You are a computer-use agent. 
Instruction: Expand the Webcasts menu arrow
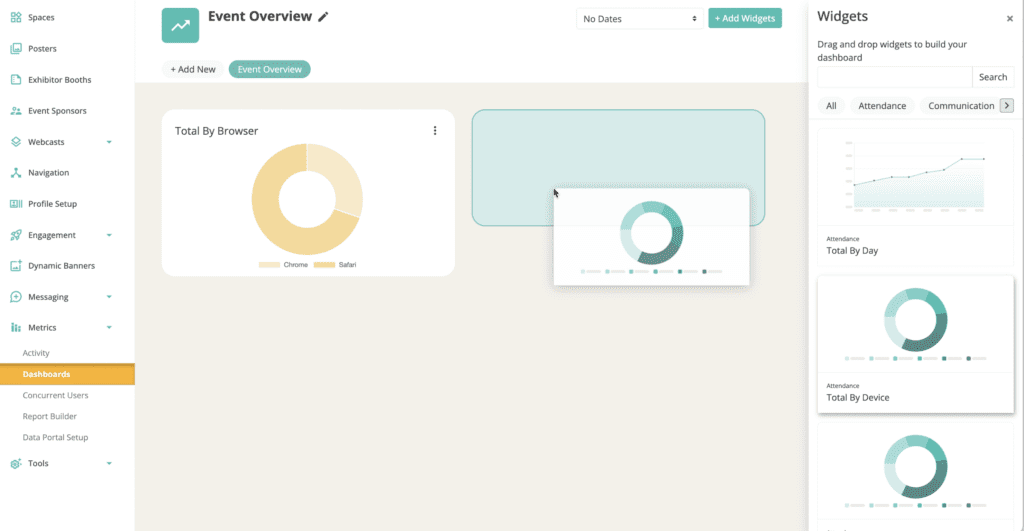(109, 142)
